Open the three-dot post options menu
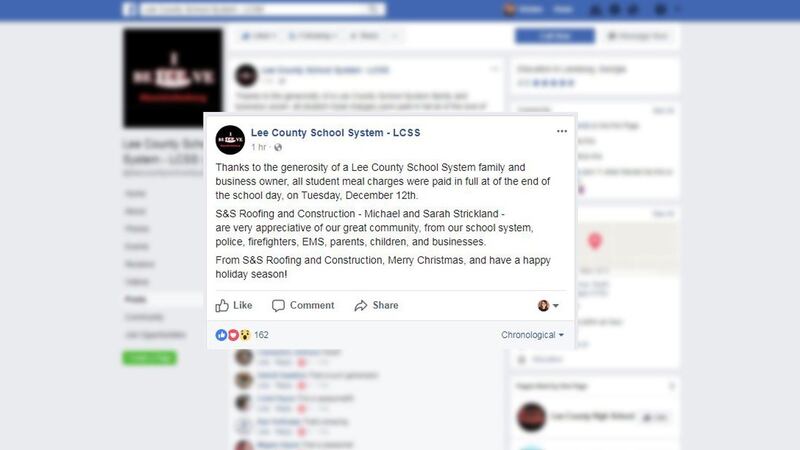 tap(562, 131)
